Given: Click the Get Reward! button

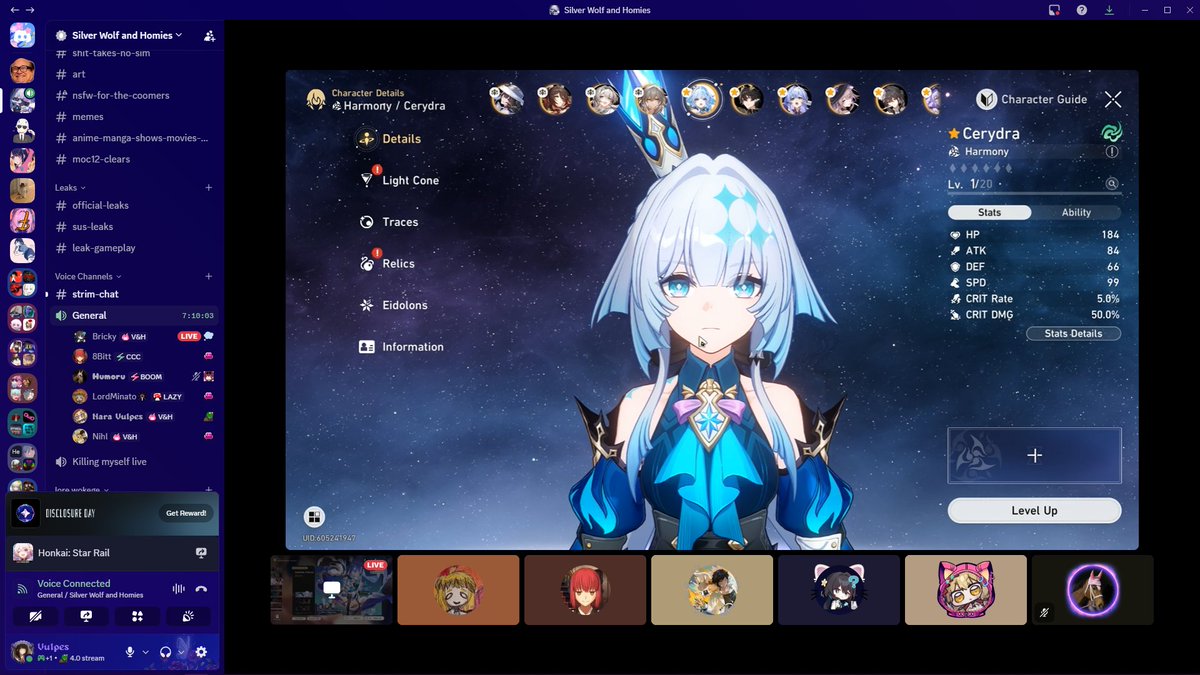Looking at the screenshot, I should coord(186,513).
